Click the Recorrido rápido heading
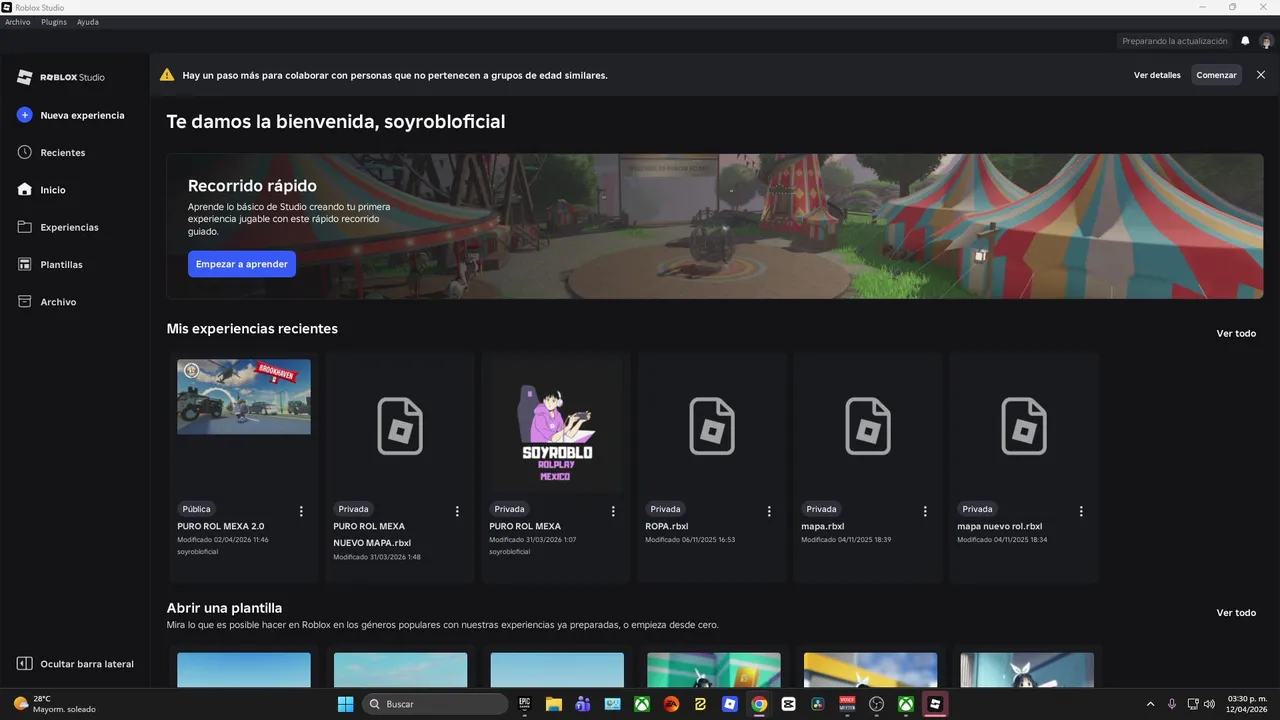The image size is (1280, 720). click(252, 186)
